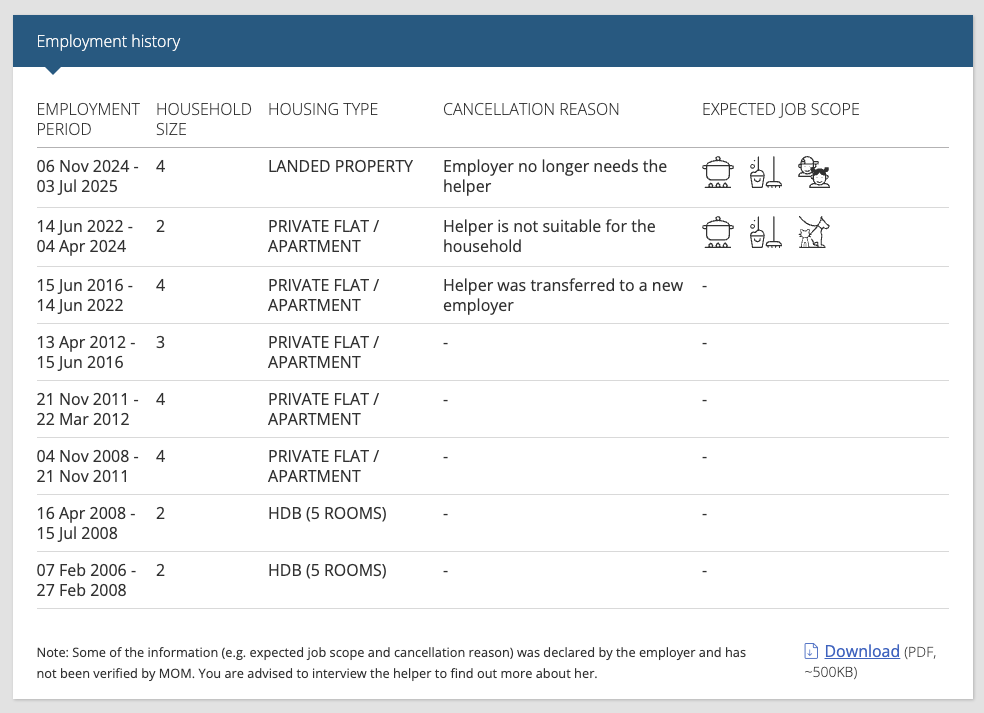Click childcare icon in 2024-2025 row
Viewport: 984px width, 713px height.
814,173
